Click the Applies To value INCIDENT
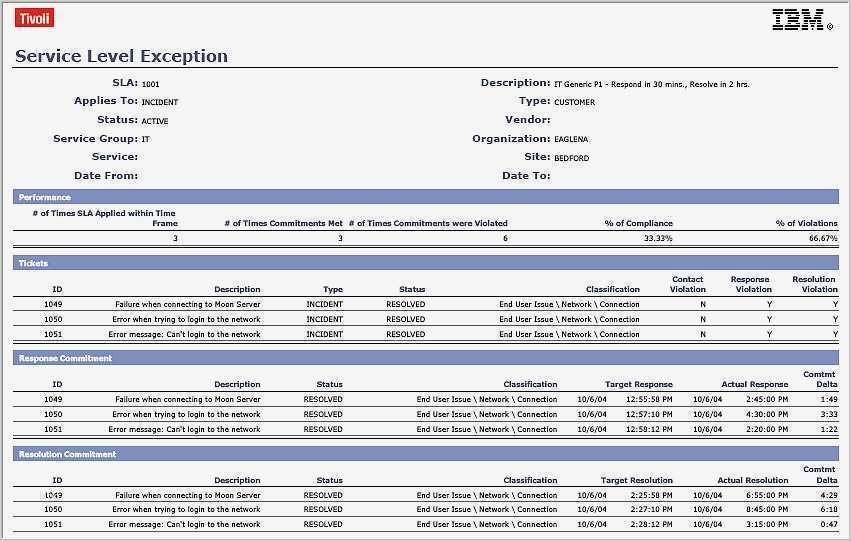This screenshot has width=851, height=541. click(x=160, y=102)
